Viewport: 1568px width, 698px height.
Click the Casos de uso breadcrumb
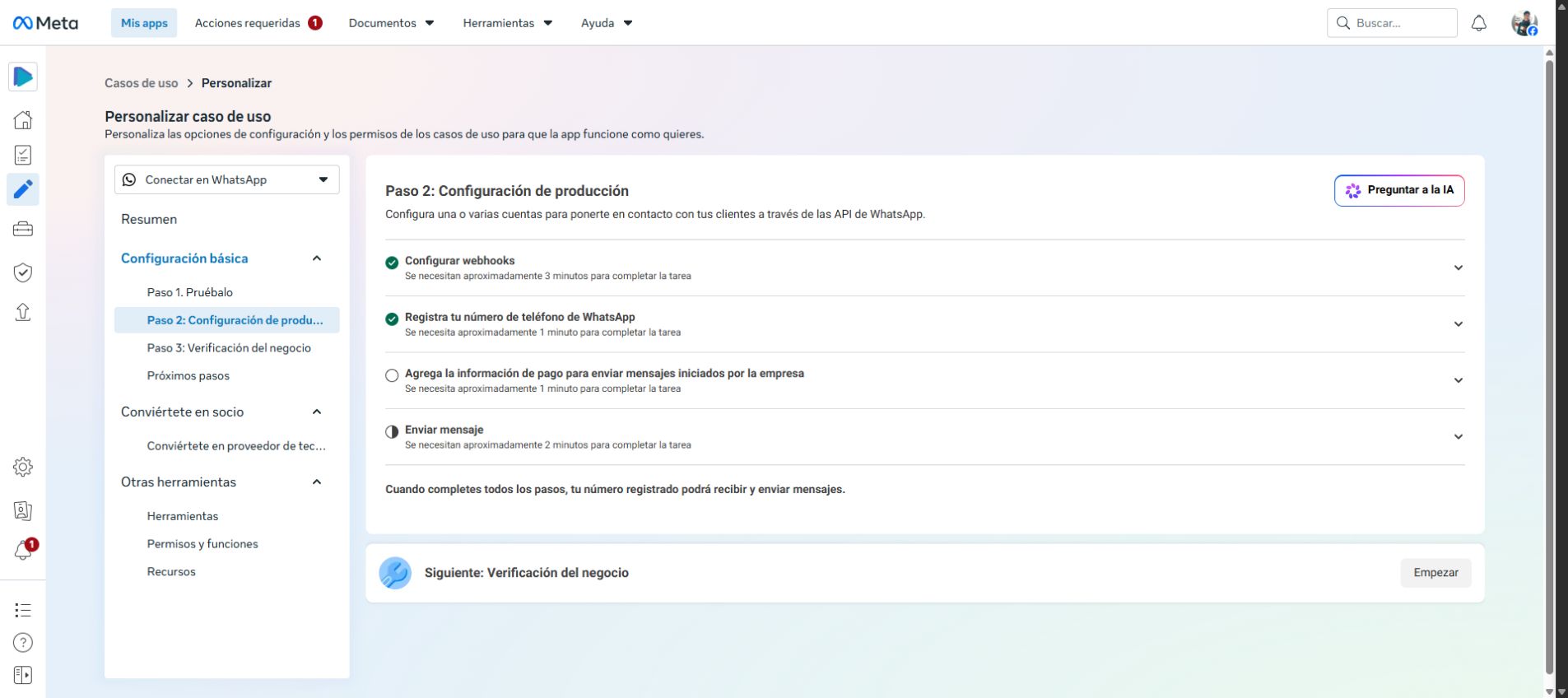(x=141, y=83)
